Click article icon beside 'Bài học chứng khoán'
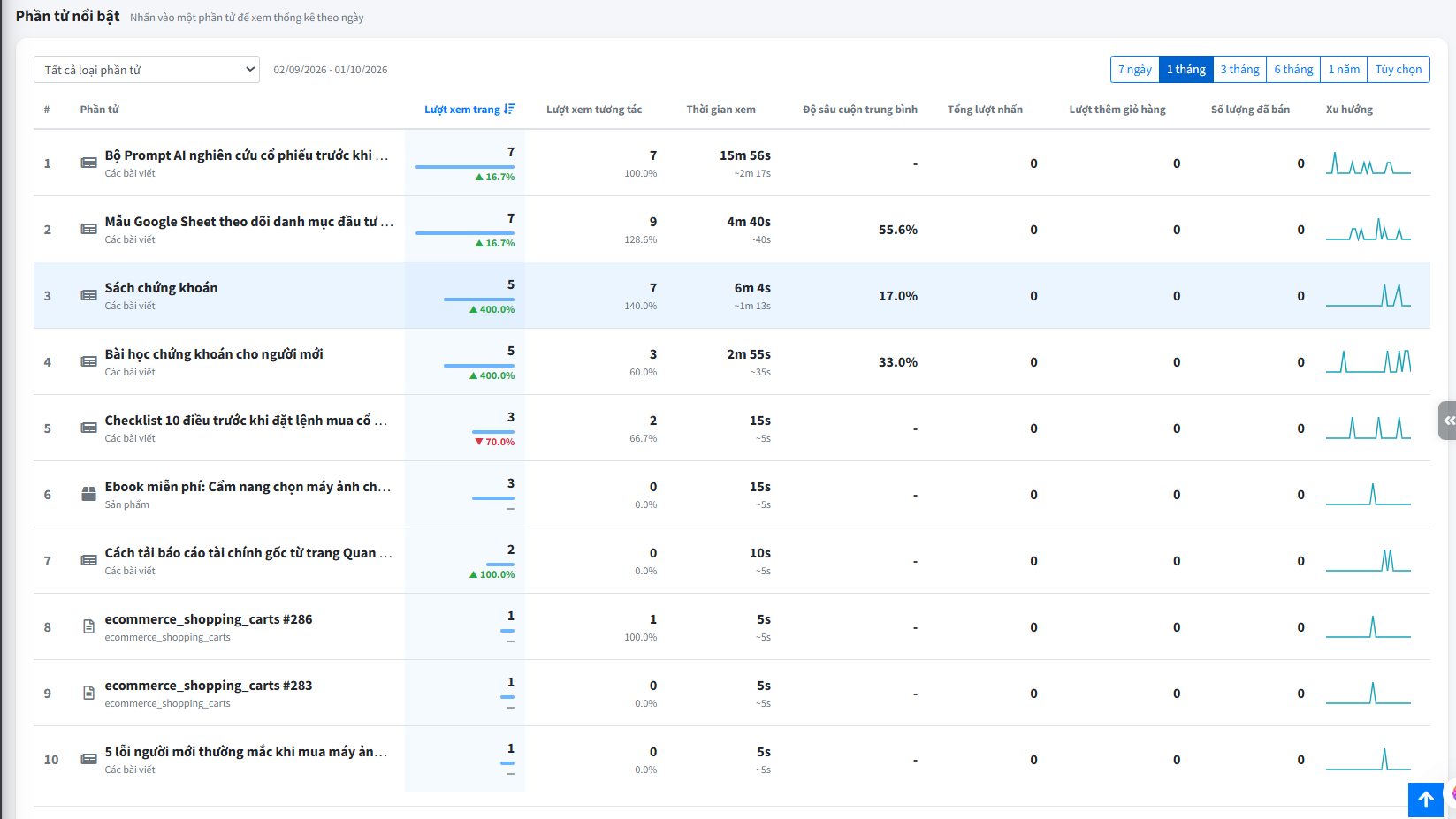Viewport: 1456px width, 819px height. pyautogui.click(x=88, y=361)
